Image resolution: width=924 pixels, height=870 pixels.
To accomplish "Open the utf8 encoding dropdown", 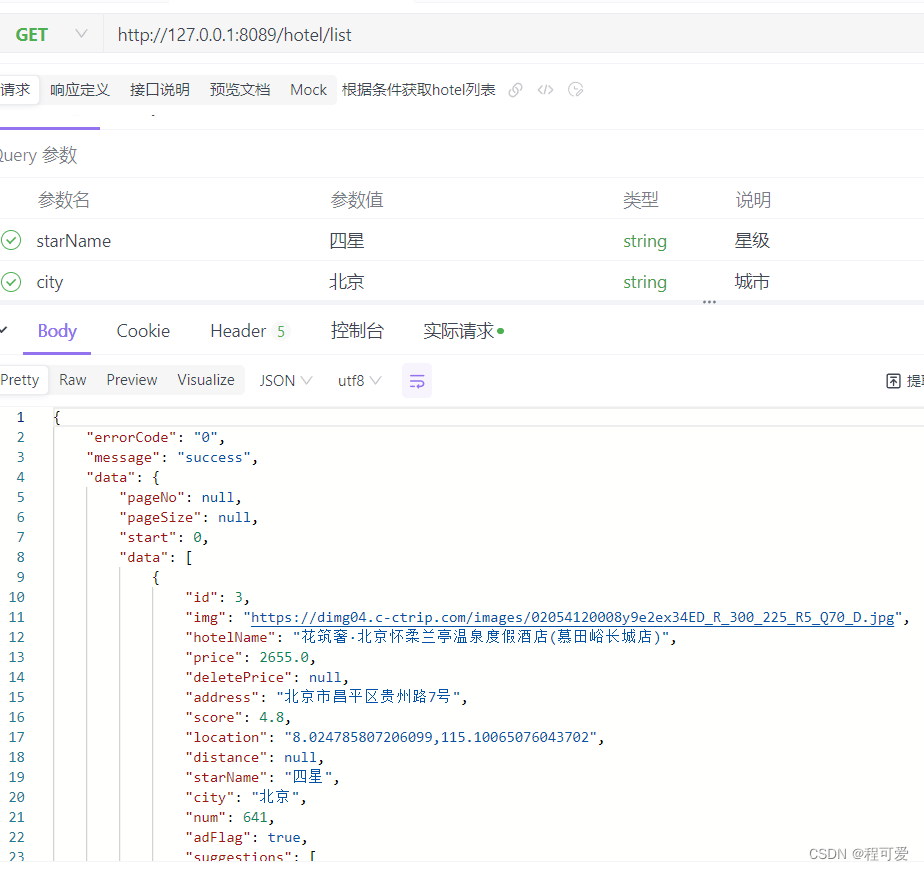I will pos(359,381).
